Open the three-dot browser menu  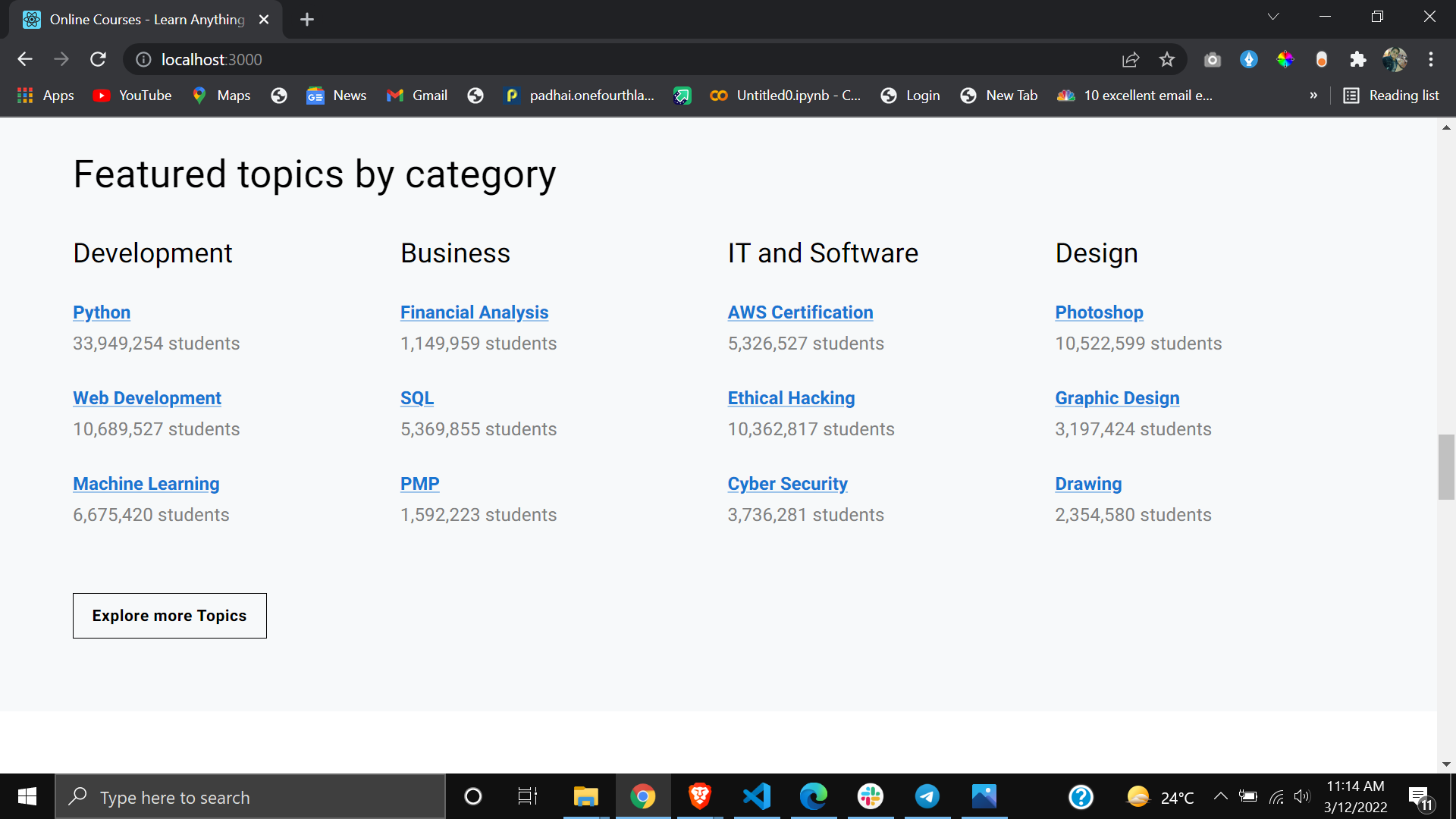1432,59
